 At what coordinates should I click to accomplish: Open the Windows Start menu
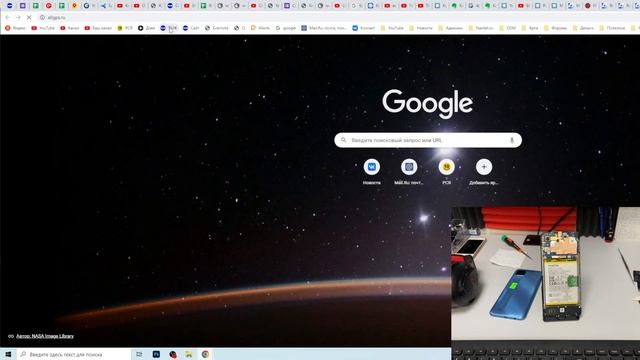pos(8,354)
